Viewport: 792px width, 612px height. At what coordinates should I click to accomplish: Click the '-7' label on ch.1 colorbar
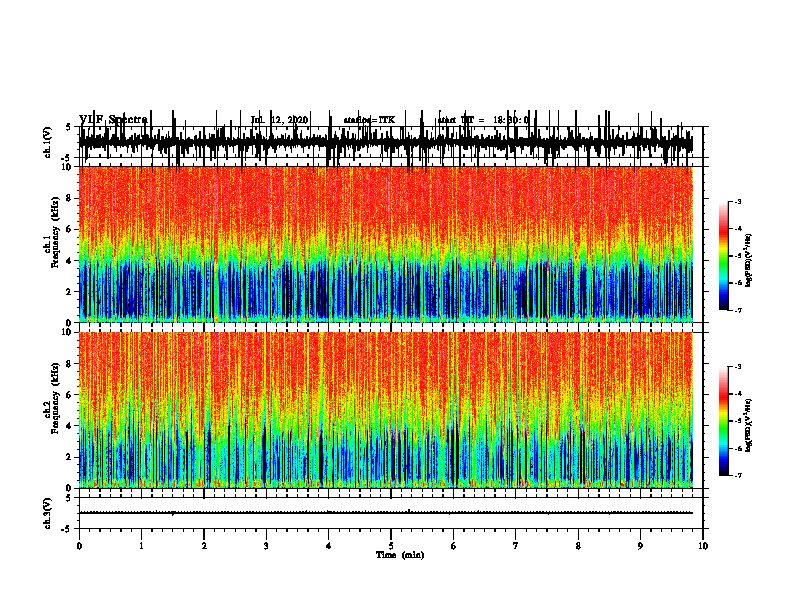(738, 310)
